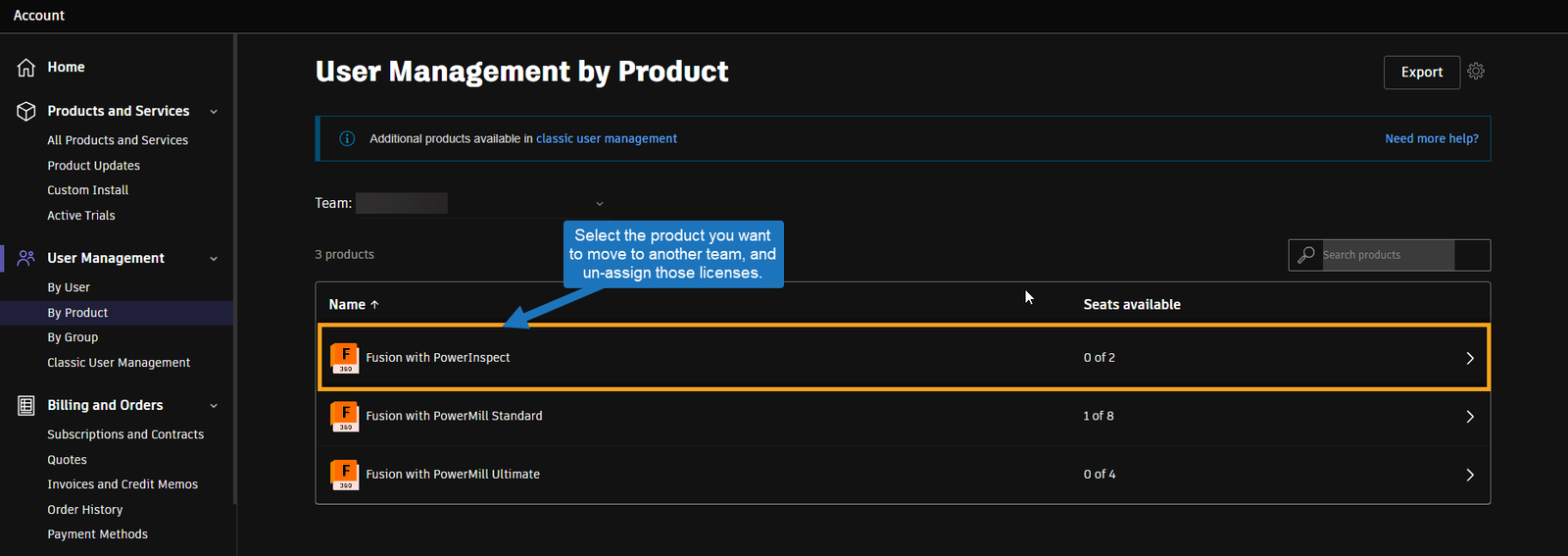
Task: Open Invoices and Credit Memos
Action: (122, 484)
